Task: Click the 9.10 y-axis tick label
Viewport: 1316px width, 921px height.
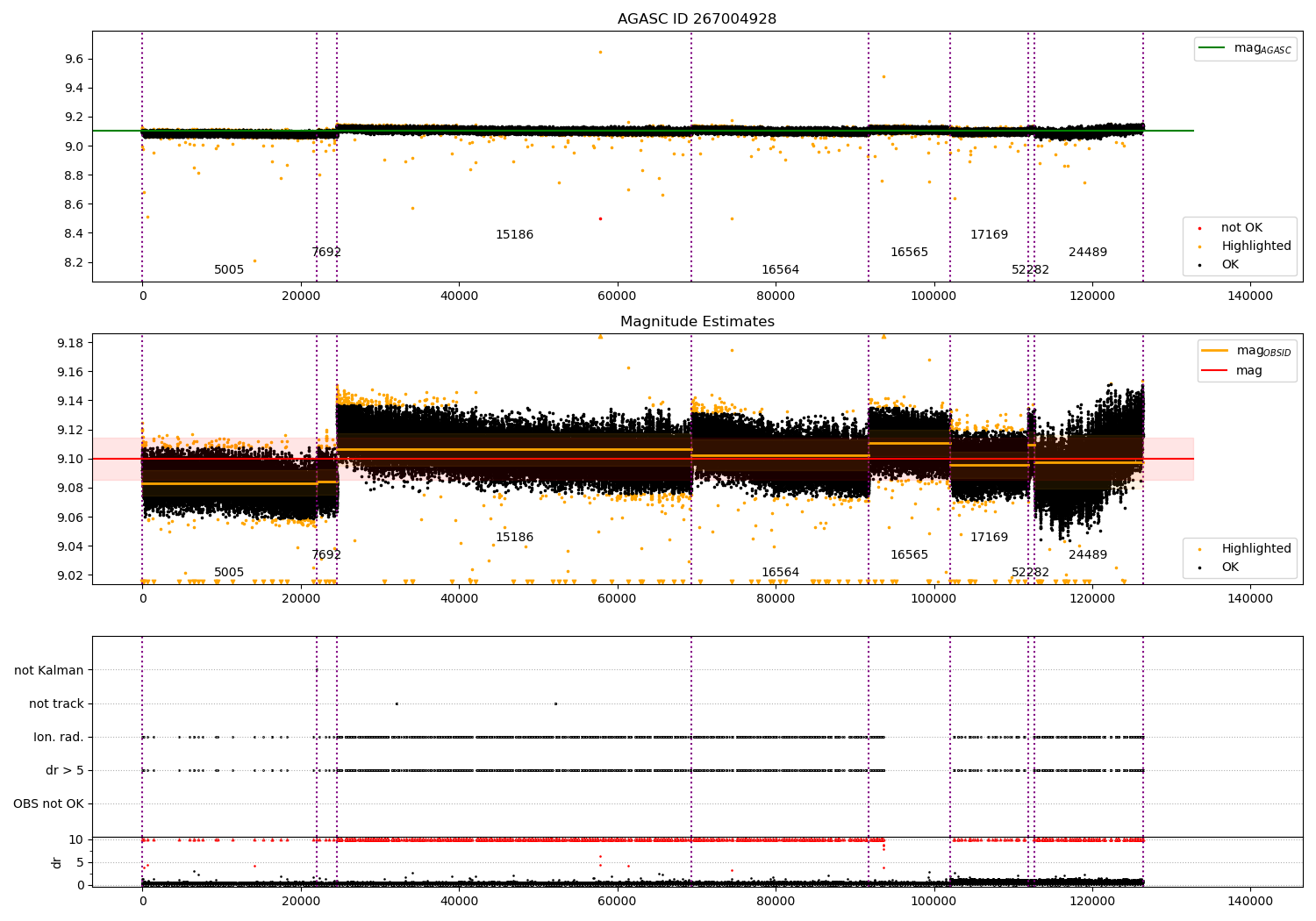Action: [x=70, y=460]
